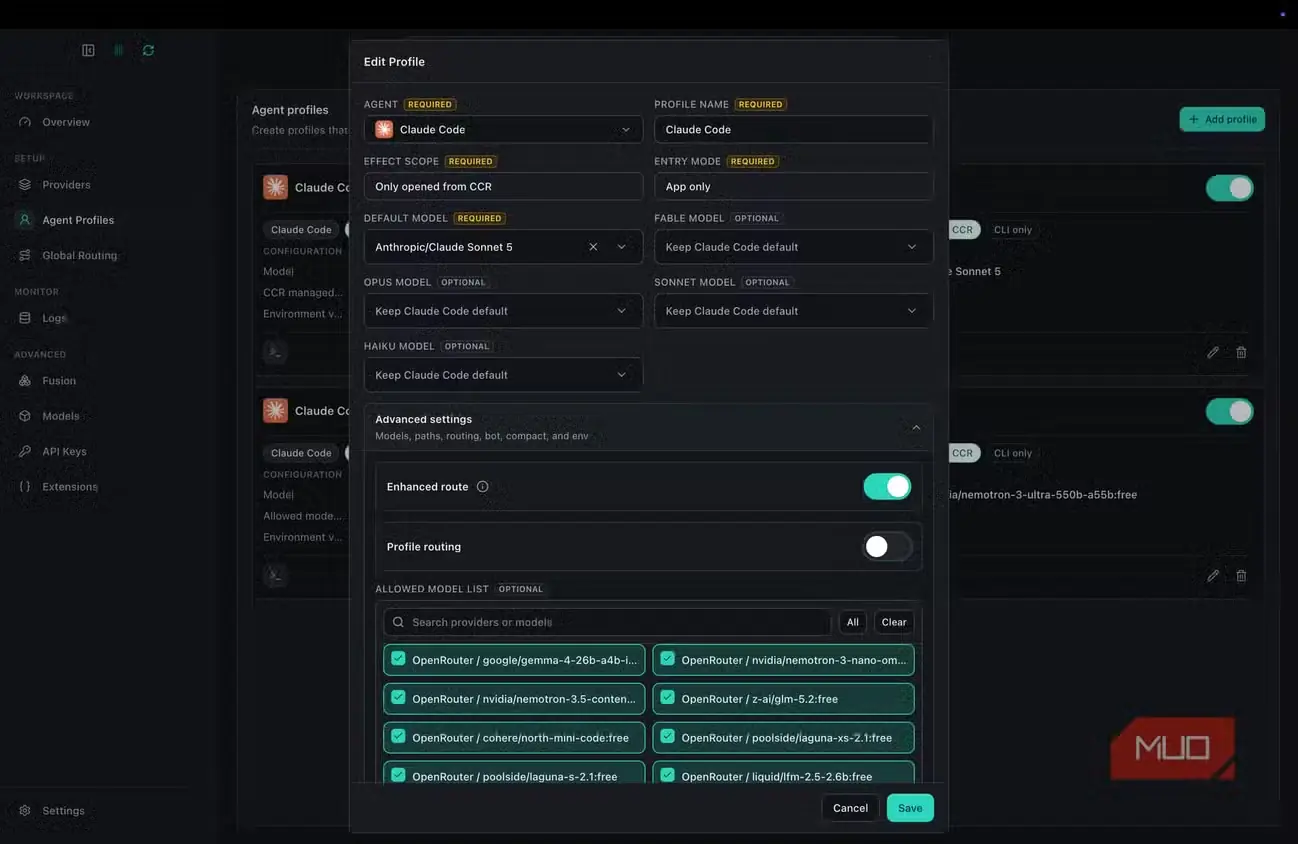Image resolution: width=1298 pixels, height=844 pixels.
Task: Delete the Sonnet 5 profile with trash icon
Action: (x=1241, y=352)
